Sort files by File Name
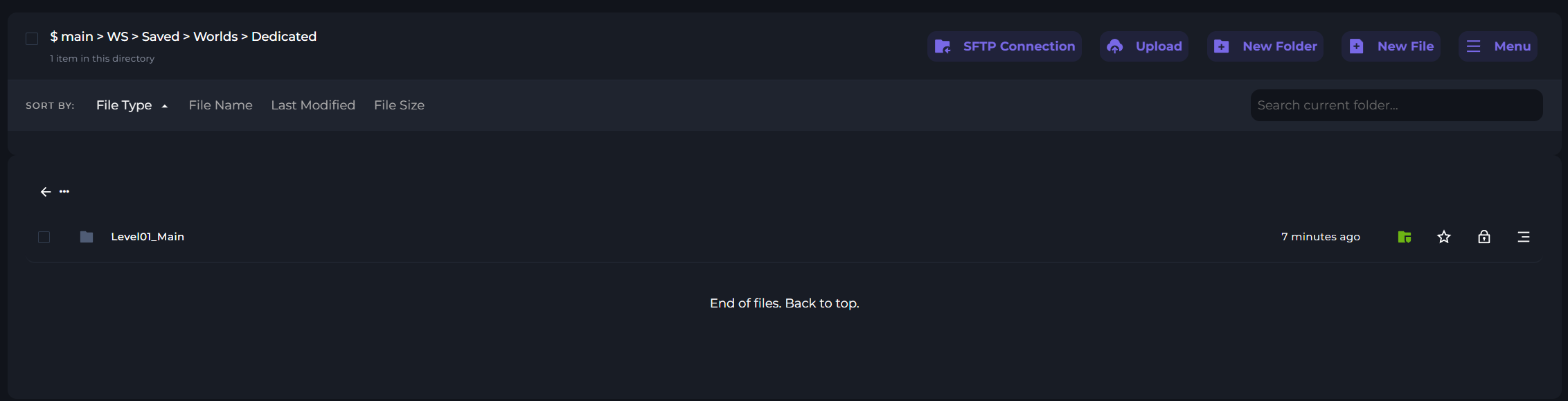Viewport: 1568px width, 401px height. pyautogui.click(x=220, y=105)
